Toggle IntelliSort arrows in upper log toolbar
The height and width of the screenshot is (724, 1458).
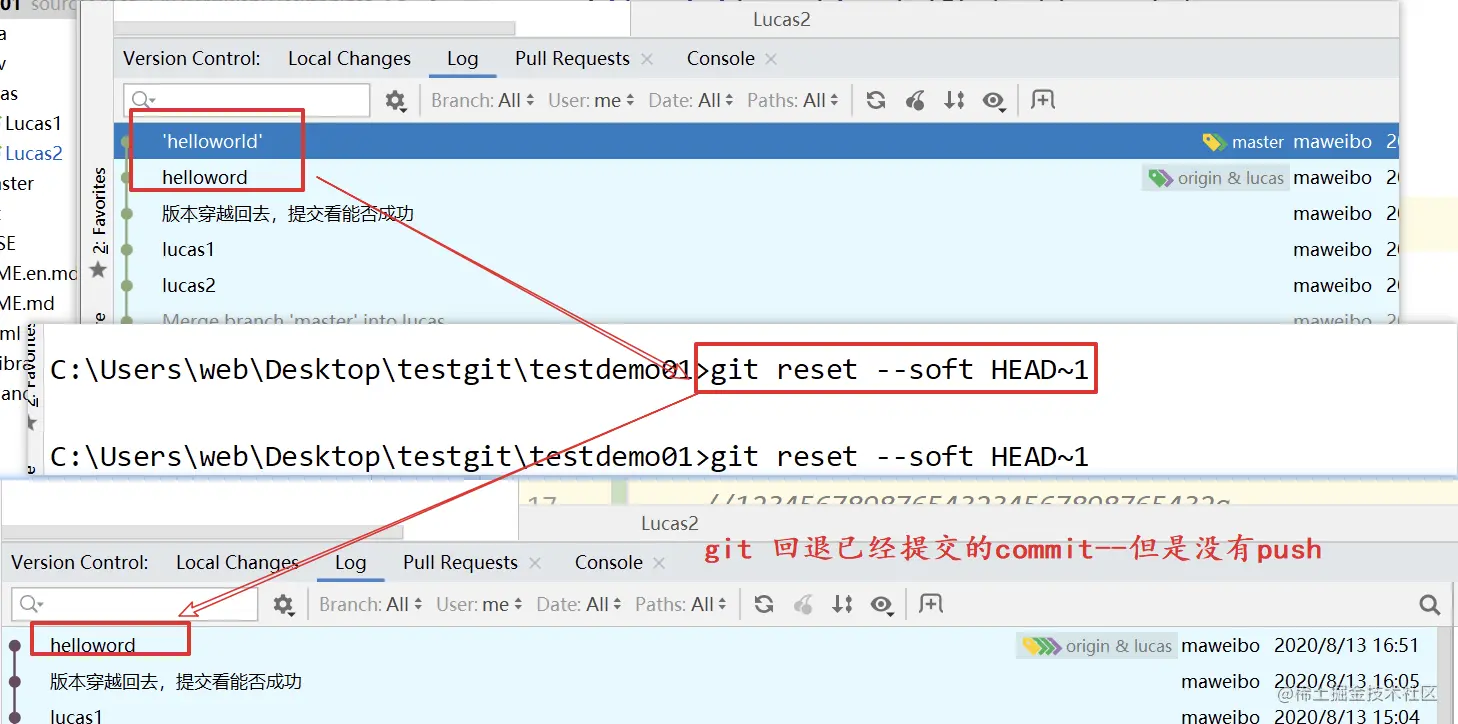954,100
